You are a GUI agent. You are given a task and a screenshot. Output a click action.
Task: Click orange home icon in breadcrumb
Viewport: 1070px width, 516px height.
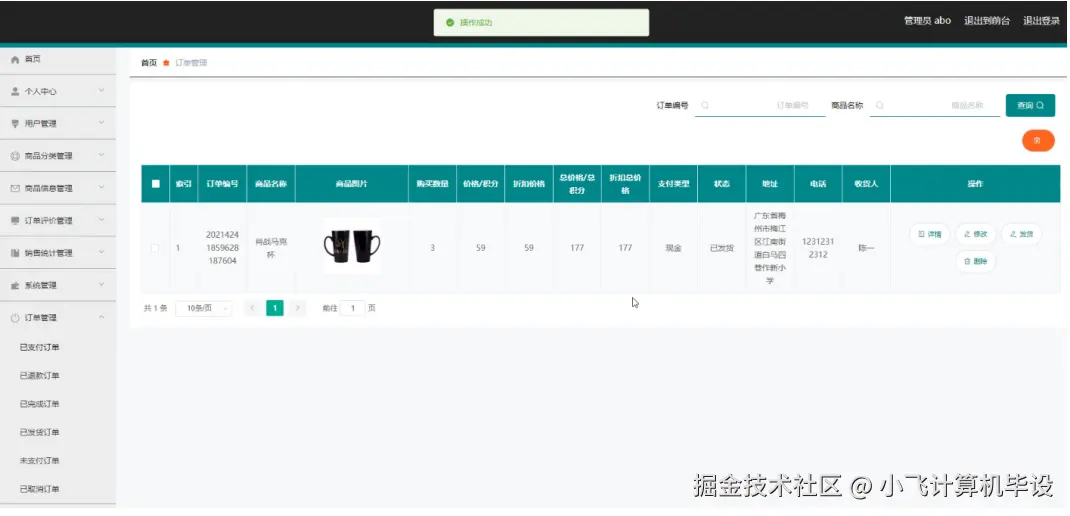tap(166, 63)
